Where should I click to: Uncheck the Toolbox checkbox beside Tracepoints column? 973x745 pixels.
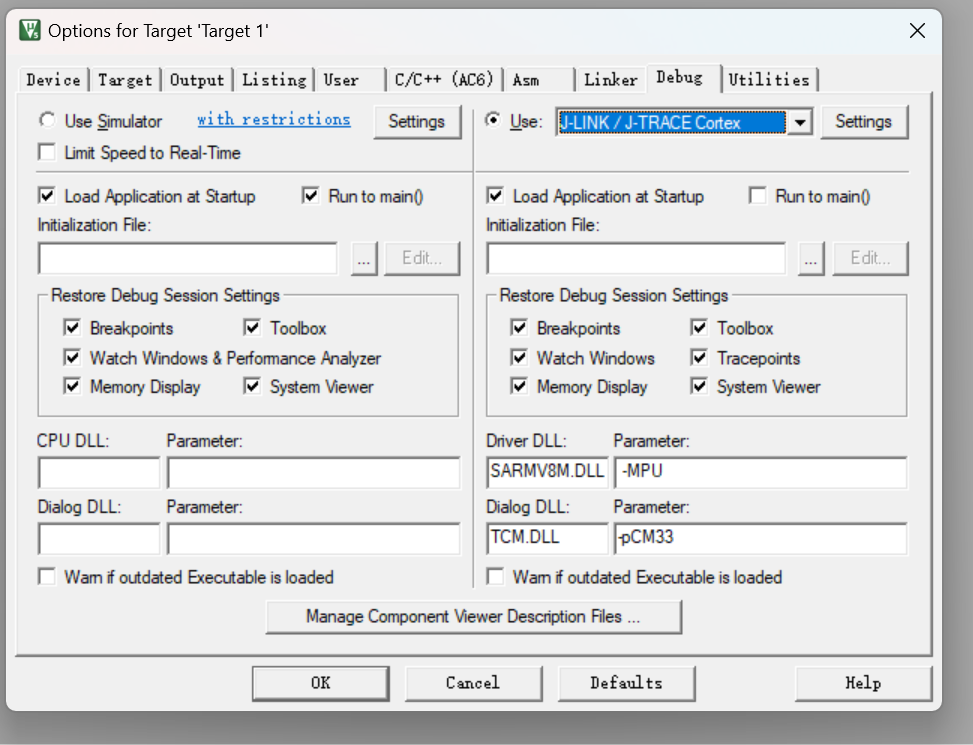click(699, 328)
